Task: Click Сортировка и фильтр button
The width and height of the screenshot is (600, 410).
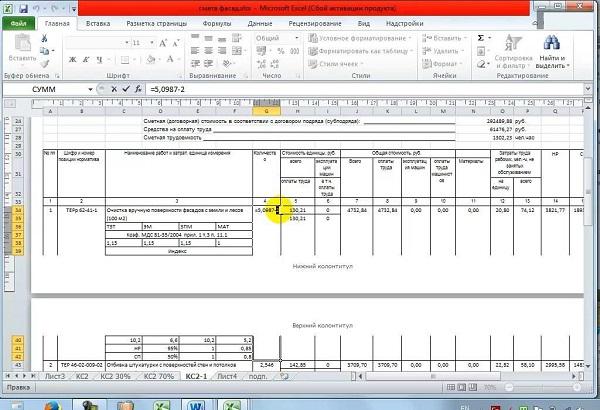Action: (513, 52)
